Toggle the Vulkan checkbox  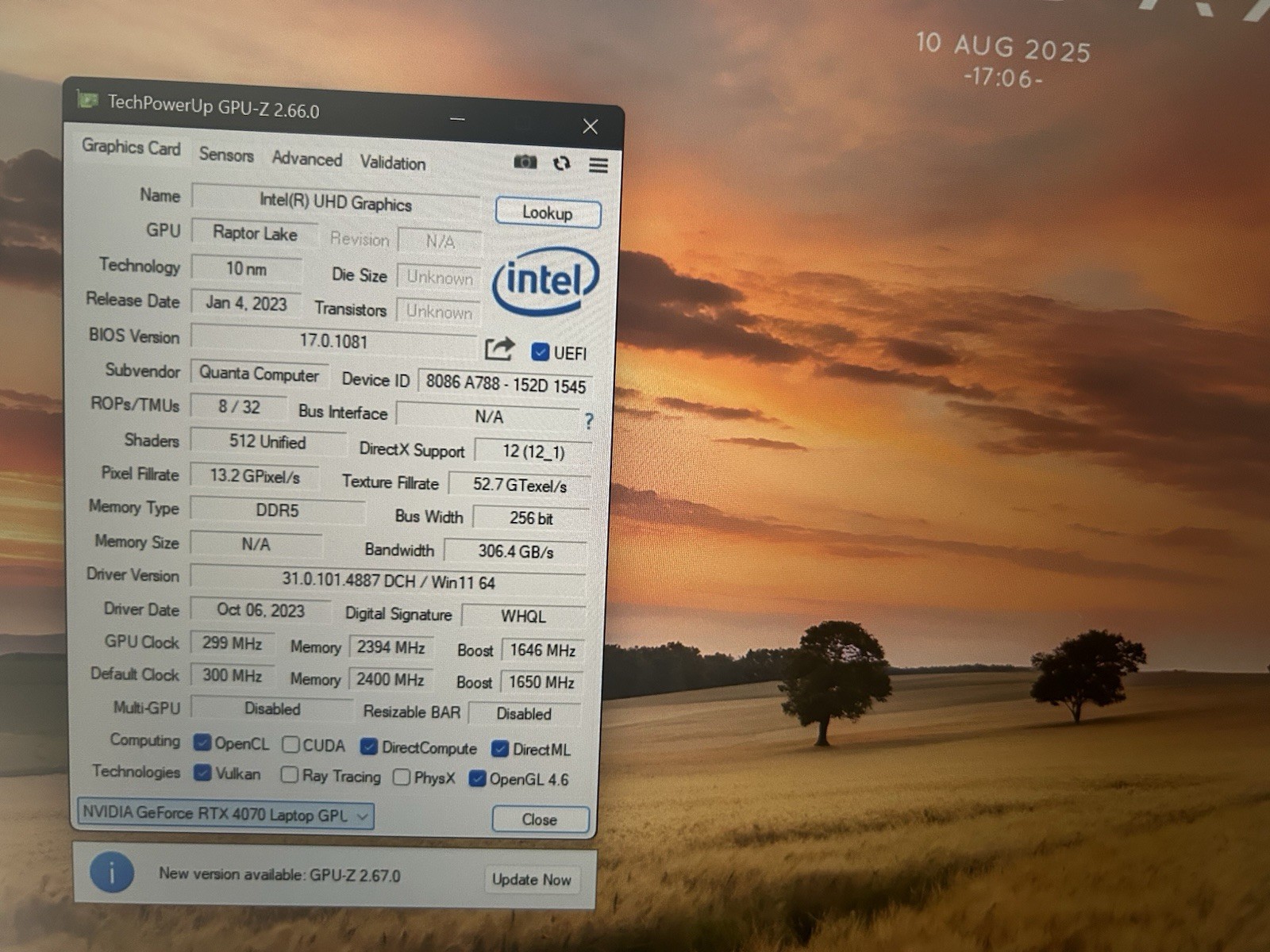coord(202,772)
